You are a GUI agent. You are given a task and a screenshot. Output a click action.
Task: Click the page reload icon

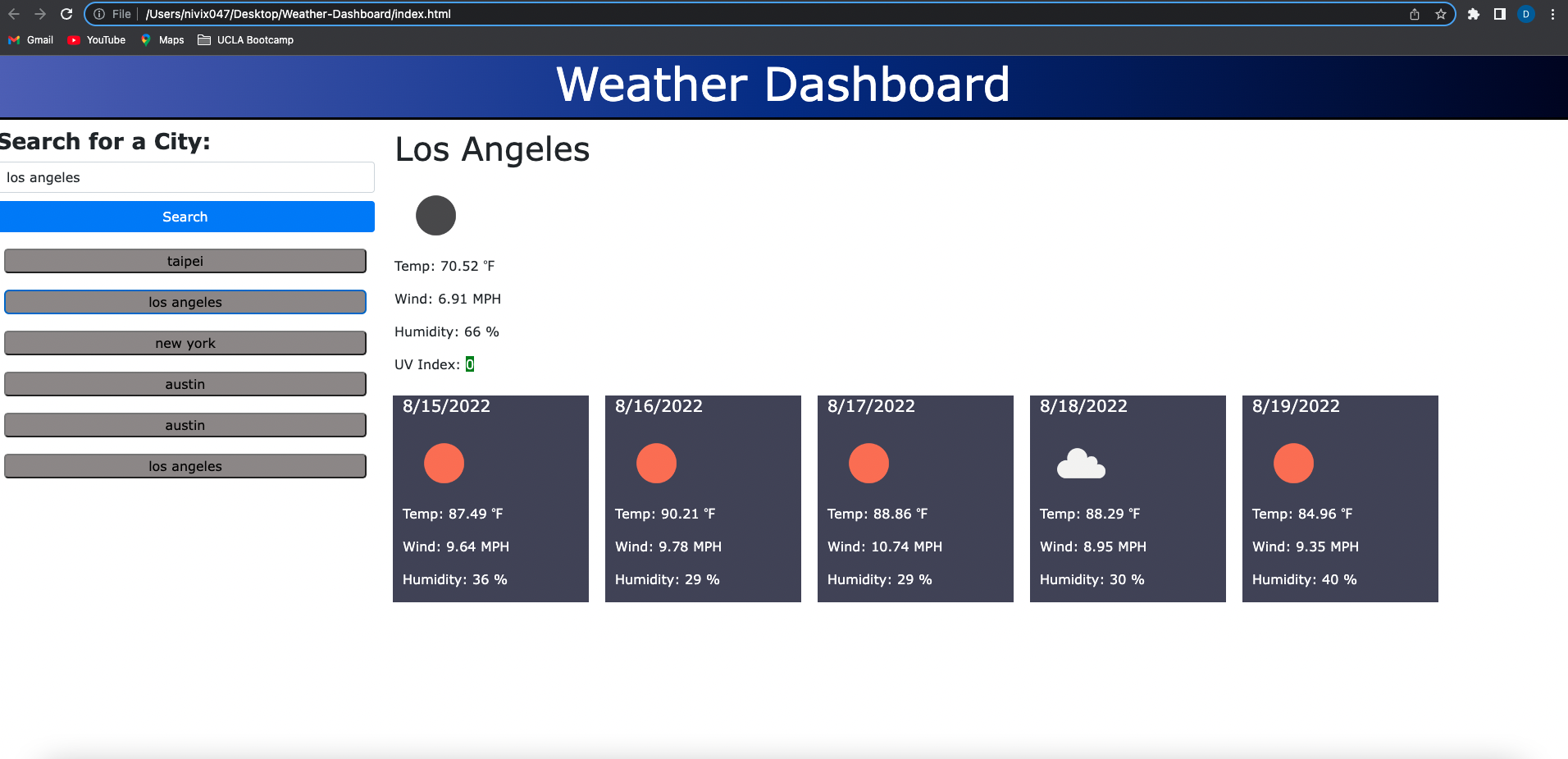click(x=65, y=14)
